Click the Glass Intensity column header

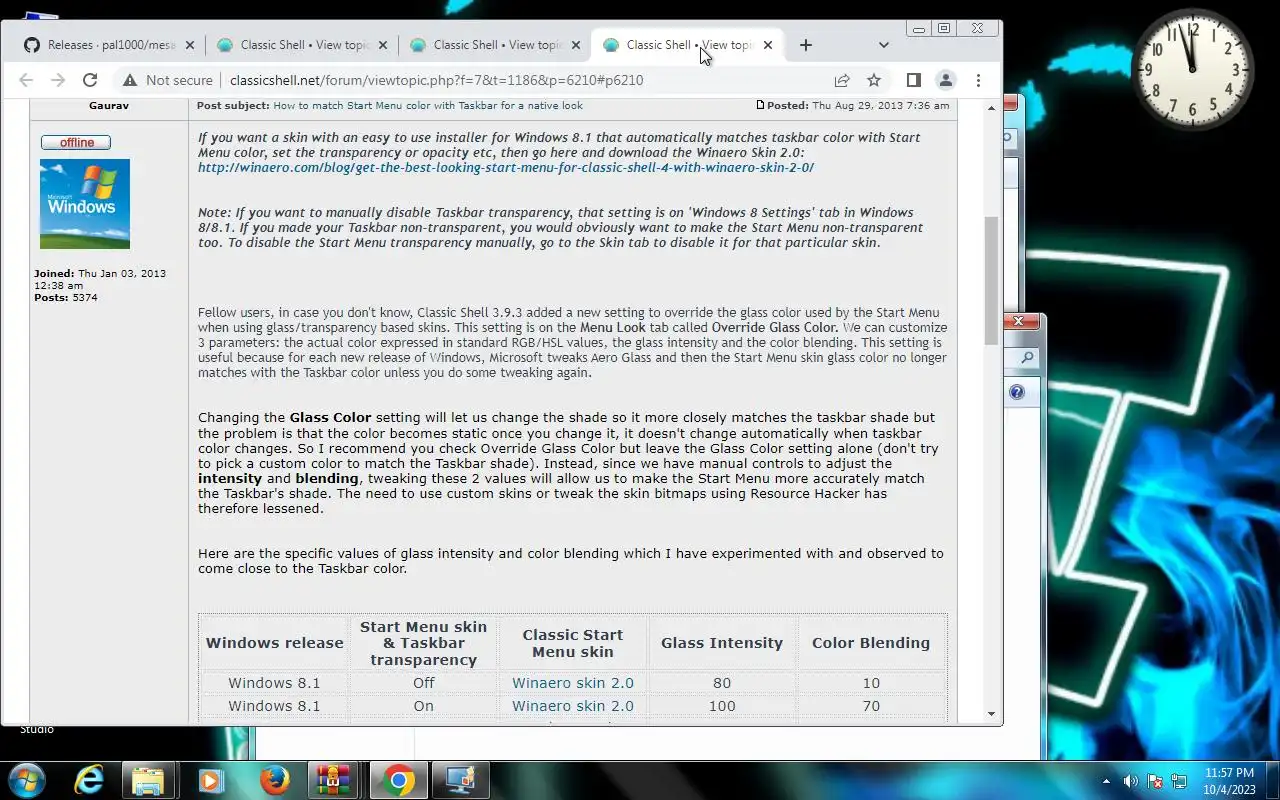click(722, 643)
